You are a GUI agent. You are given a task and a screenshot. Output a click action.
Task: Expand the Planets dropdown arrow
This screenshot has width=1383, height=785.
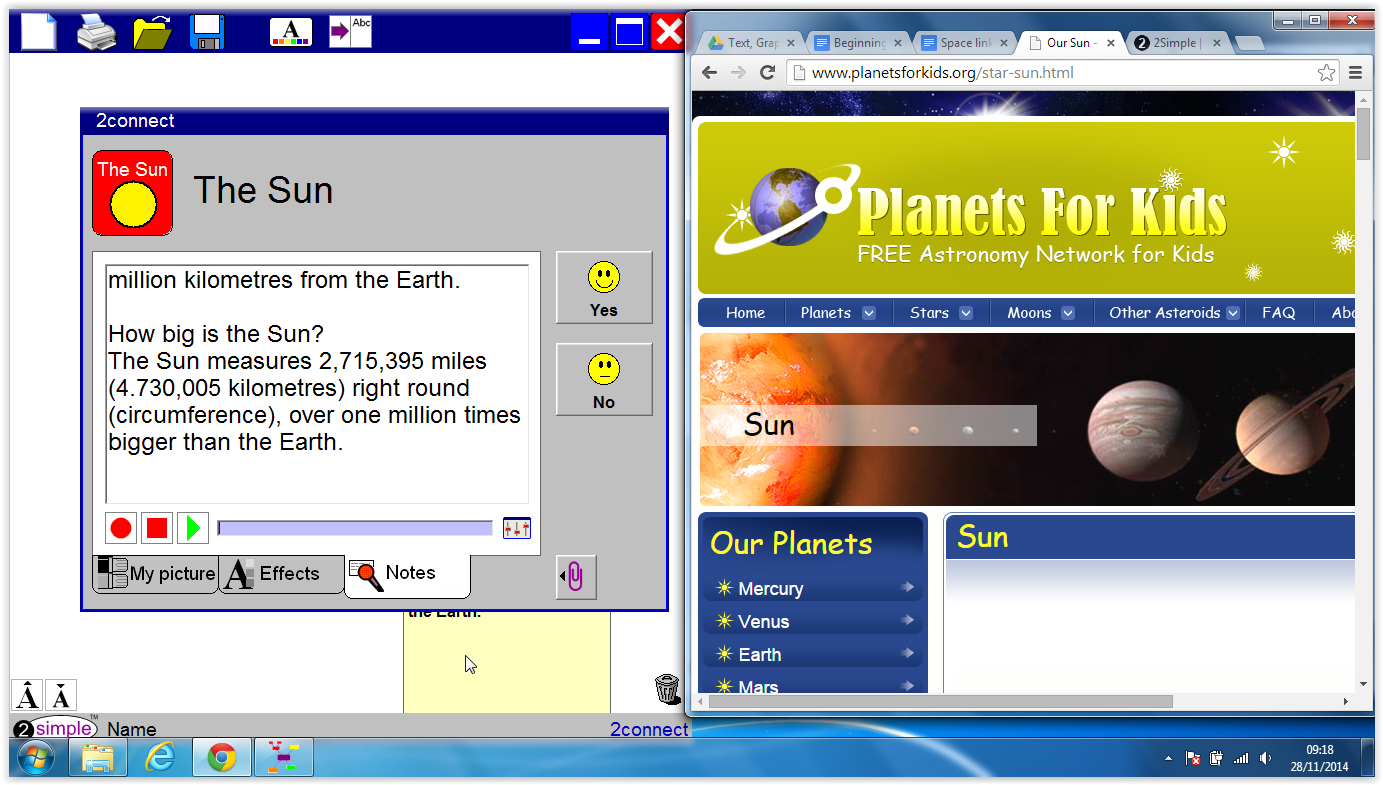(869, 313)
